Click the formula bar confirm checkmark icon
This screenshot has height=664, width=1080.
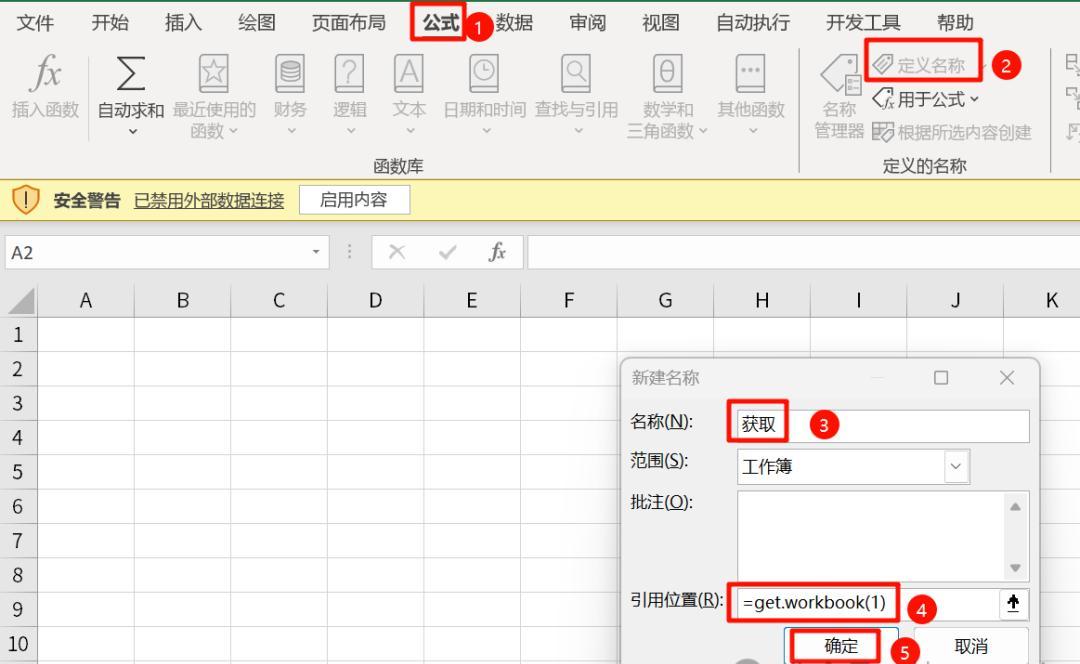(448, 252)
